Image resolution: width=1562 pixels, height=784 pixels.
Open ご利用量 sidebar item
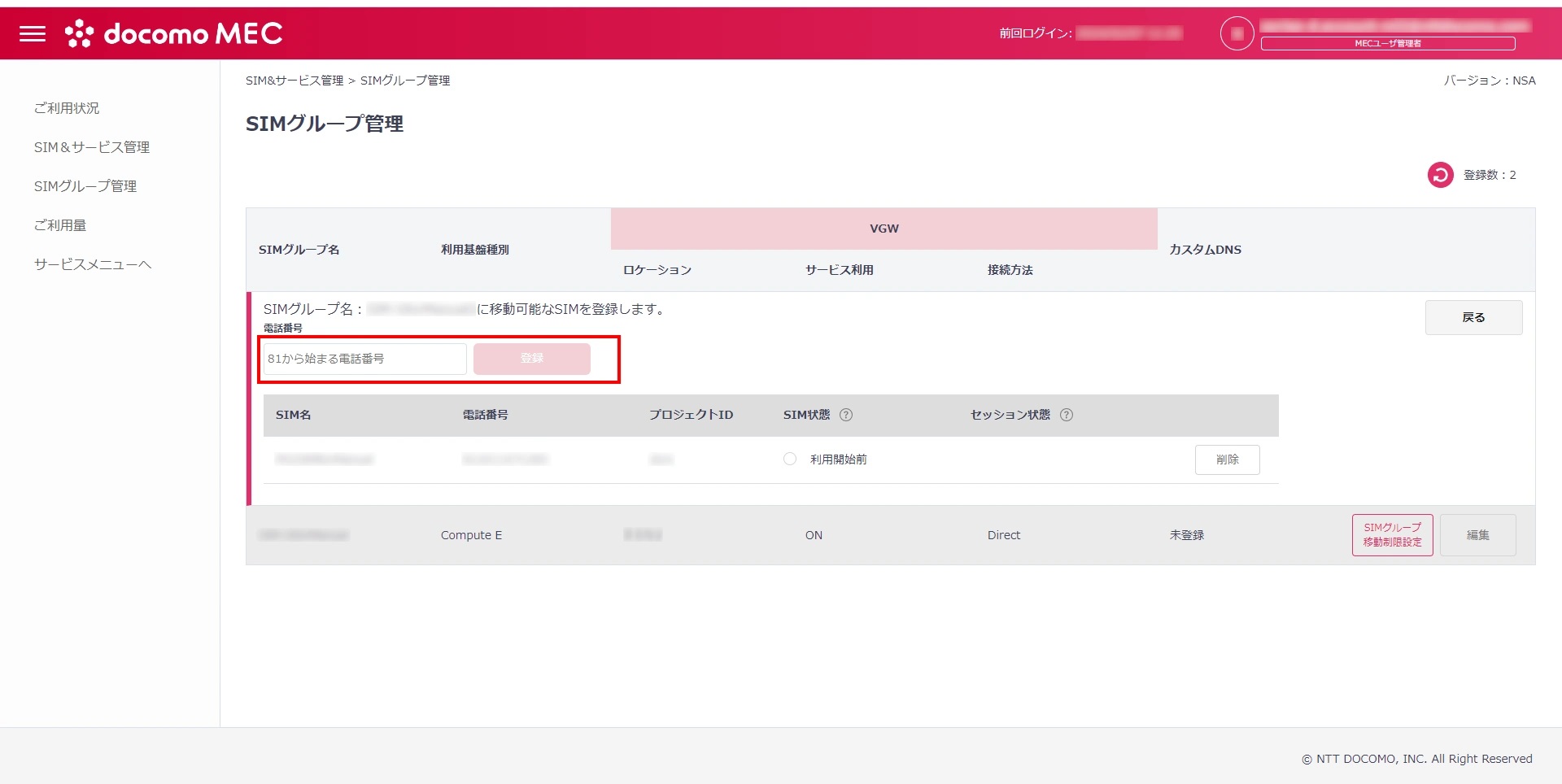[x=60, y=225]
